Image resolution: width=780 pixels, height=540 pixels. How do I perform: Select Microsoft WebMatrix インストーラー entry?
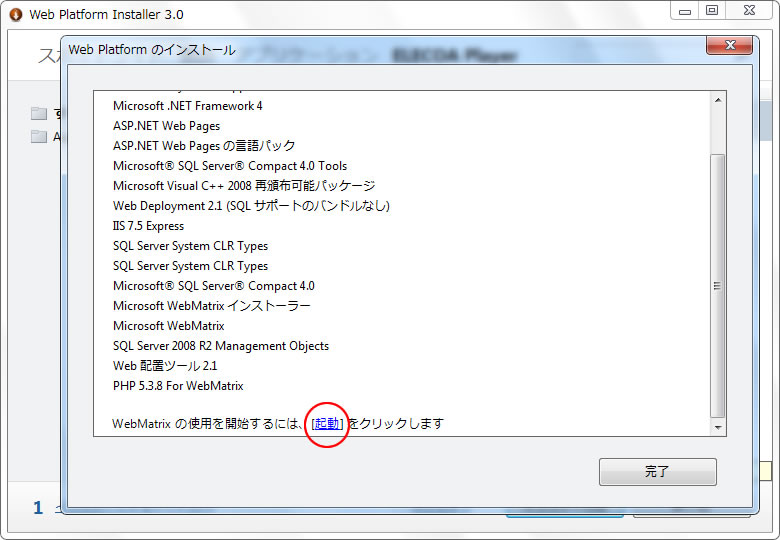point(211,306)
